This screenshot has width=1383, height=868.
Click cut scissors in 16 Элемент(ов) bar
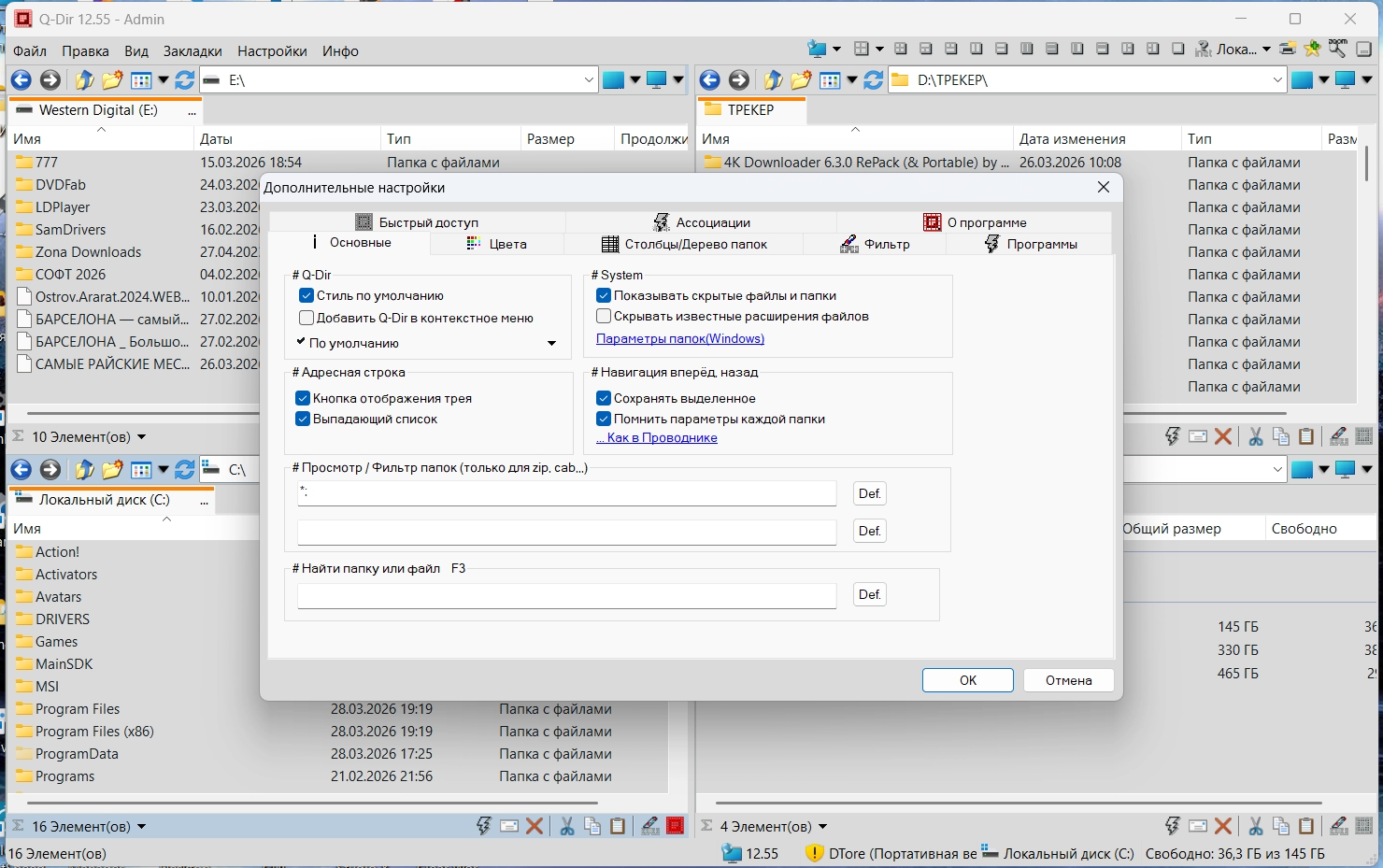(x=567, y=826)
